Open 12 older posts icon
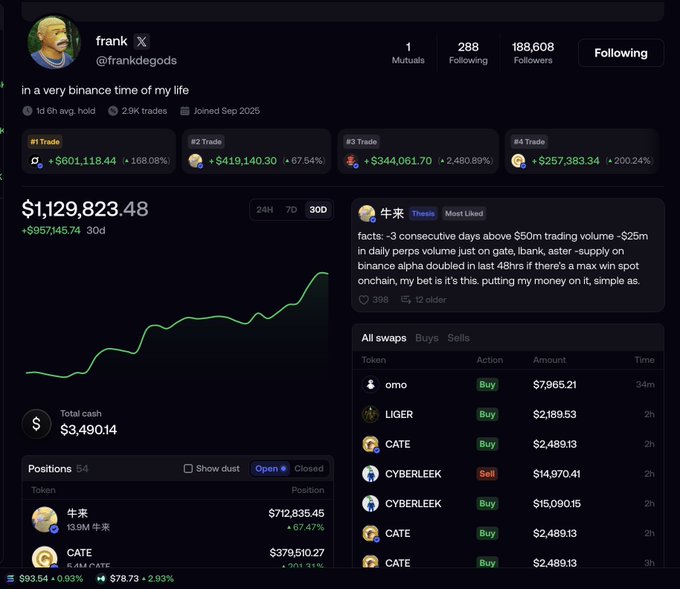Screen dimensions: 680x589 pyautogui.click(x=406, y=300)
